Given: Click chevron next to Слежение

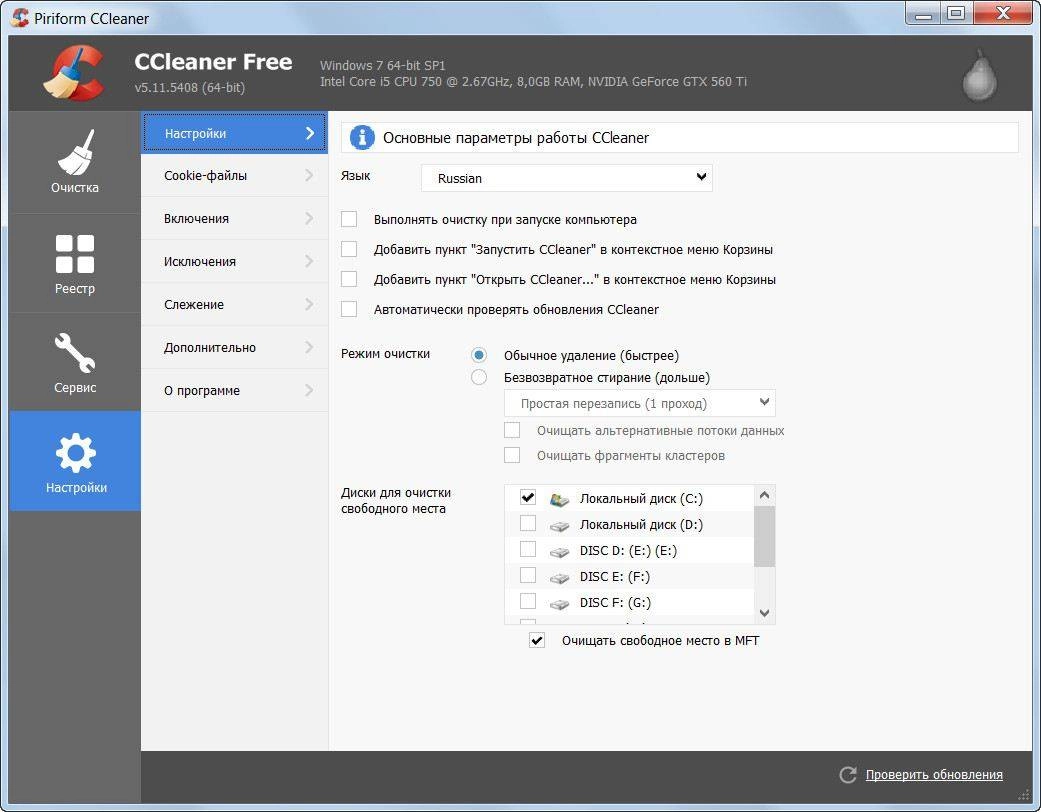Looking at the screenshot, I should point(309,304).
